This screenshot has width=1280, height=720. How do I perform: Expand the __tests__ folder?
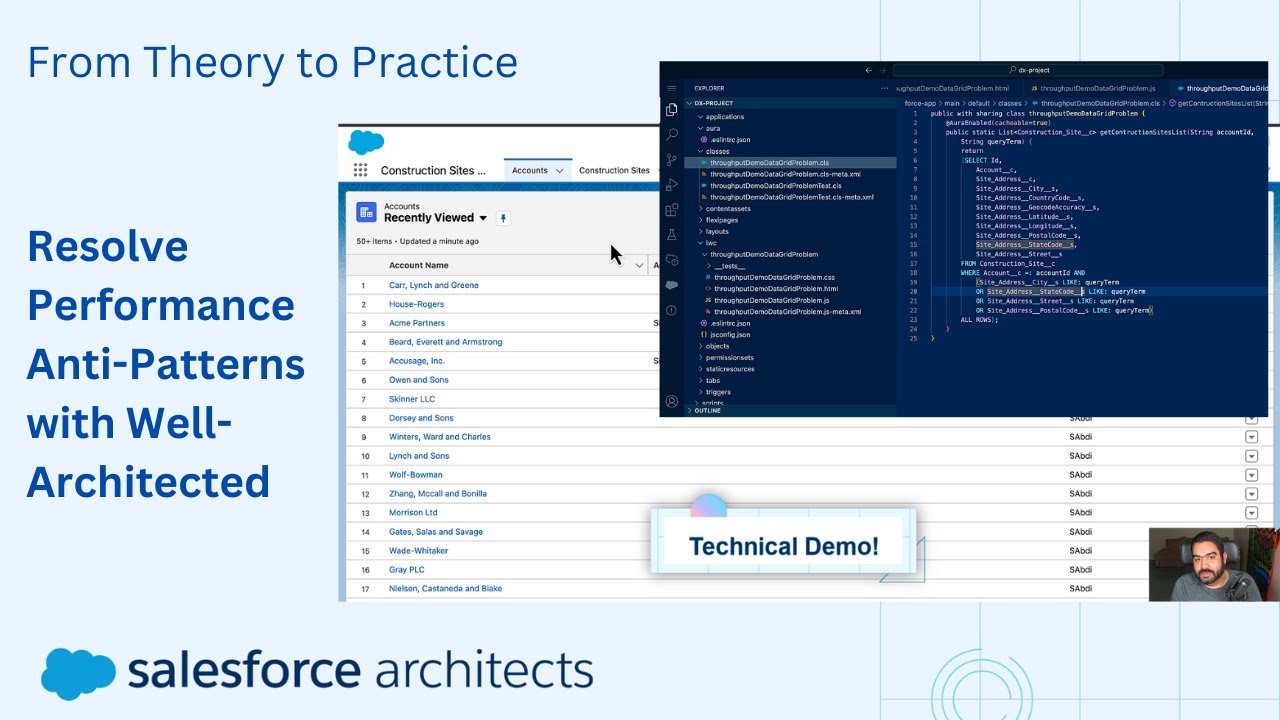pos(728,266)
